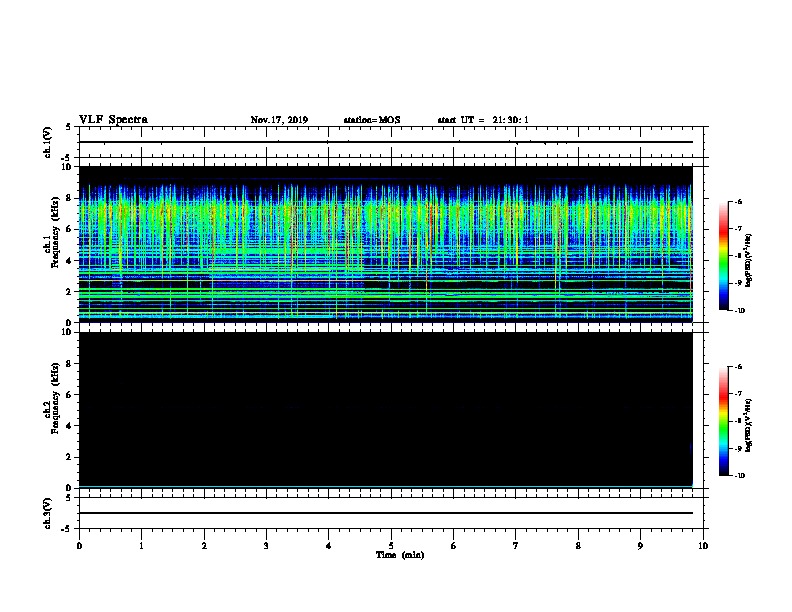Screen dimensions: 792x612
Task: Click the "-7" tick on ch.1 color bar
Action: (738, 229)
